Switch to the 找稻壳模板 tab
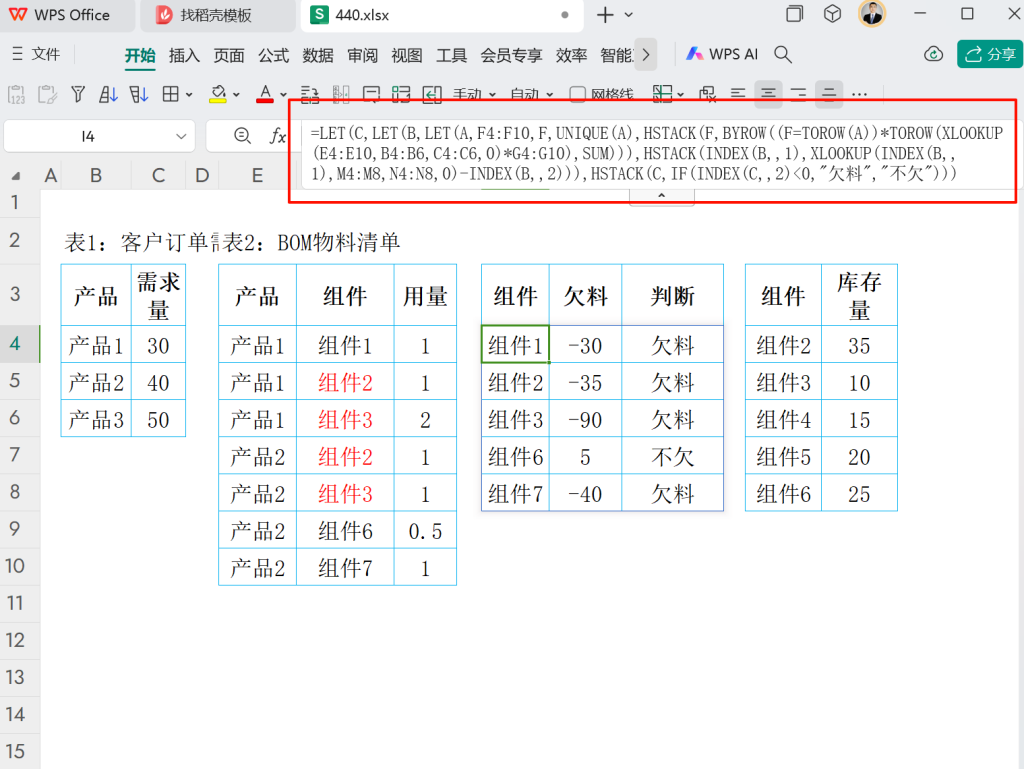This screenshot has width=1024, height=769. tap(217, 15)
